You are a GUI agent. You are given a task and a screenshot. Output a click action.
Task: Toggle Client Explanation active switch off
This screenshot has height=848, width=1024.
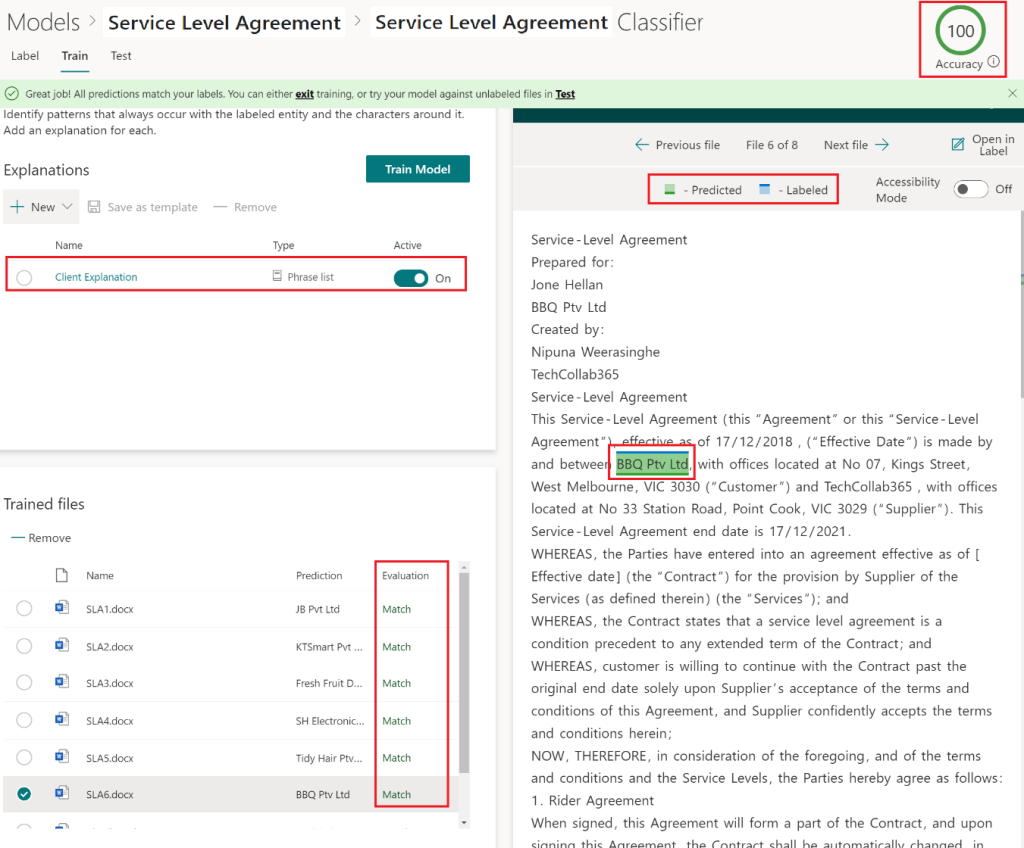(x=411, y=278)
